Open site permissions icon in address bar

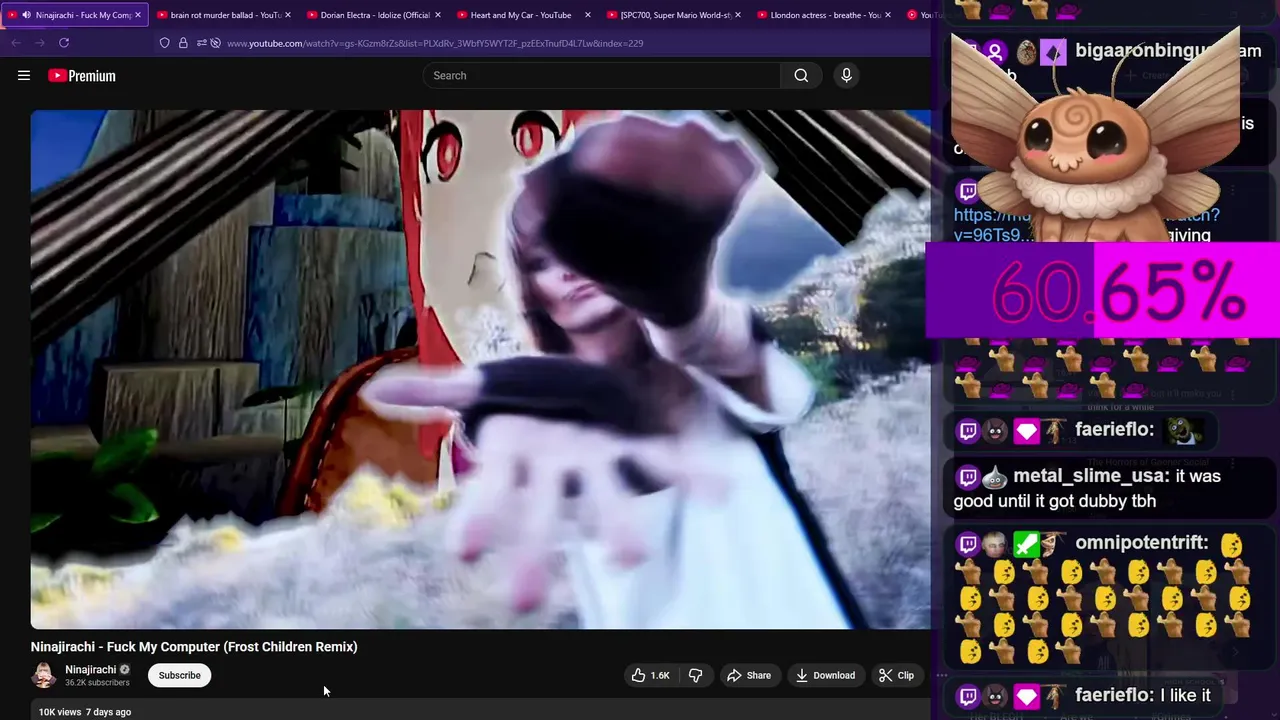pyautogui.click(x=201, y=43)
